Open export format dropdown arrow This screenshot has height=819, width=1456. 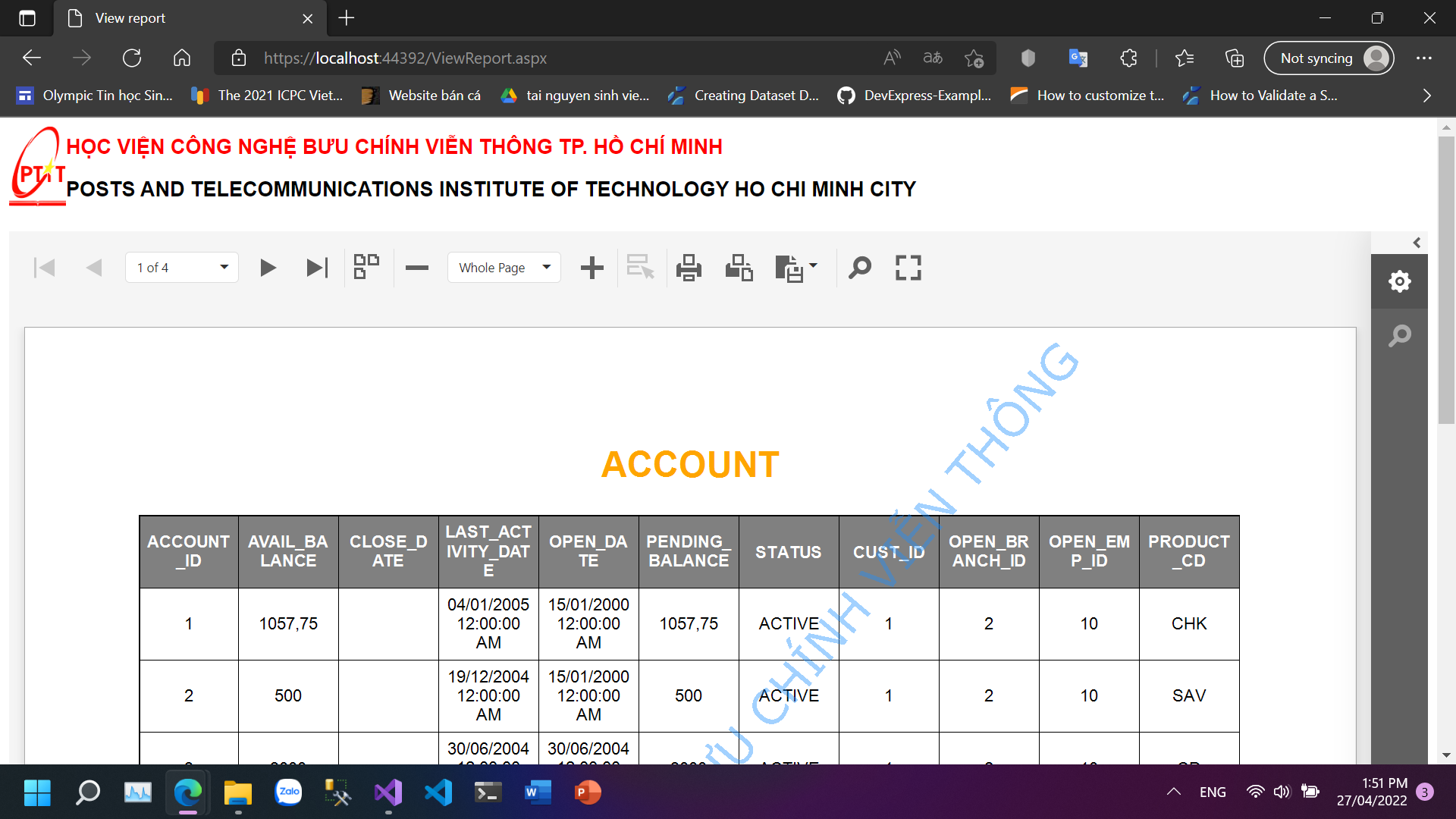tap(814, 265)
